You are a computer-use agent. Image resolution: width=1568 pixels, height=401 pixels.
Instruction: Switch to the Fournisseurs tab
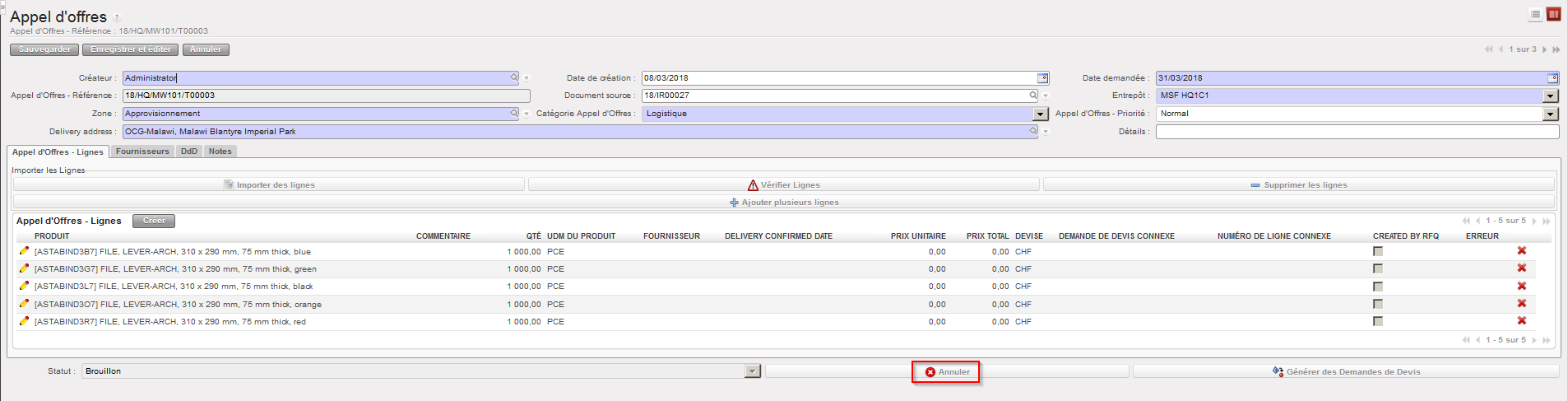[x=142, y=152]
